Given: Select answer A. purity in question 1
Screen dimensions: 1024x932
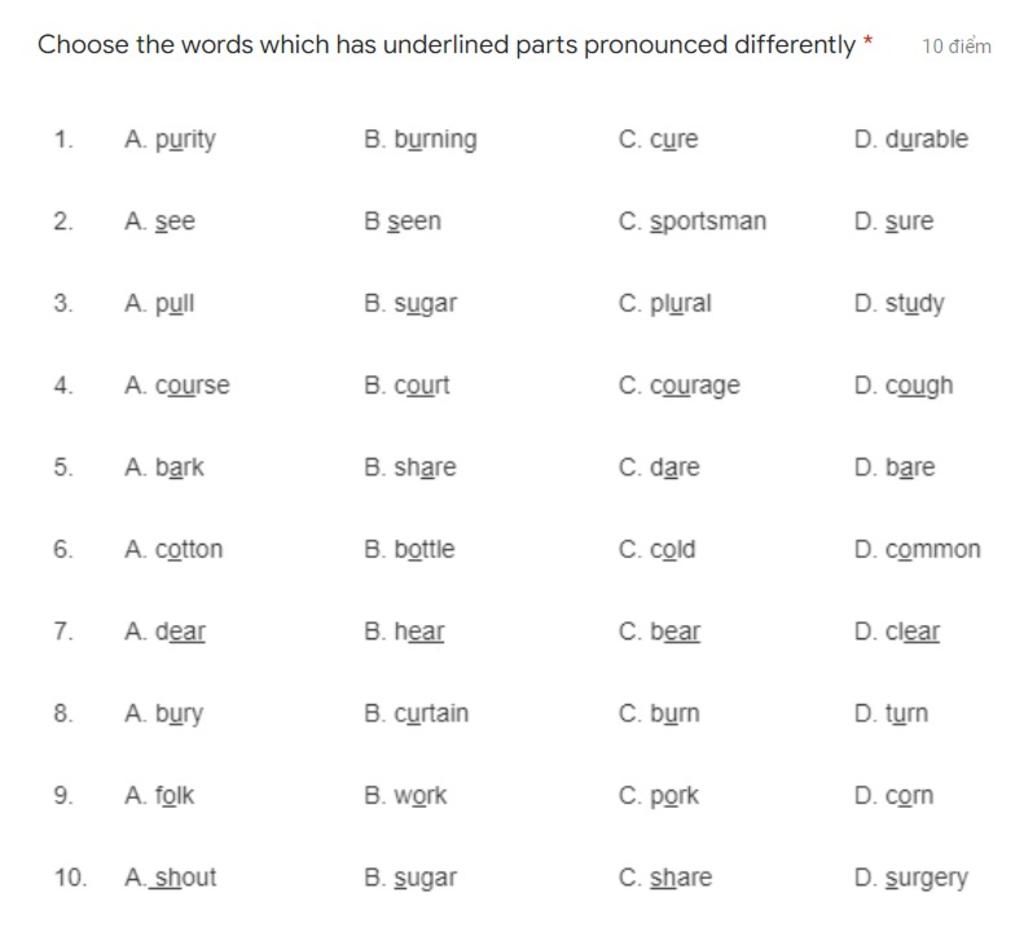Looking at the screenshot, I should pyautogui.click(x=170, y=140).
